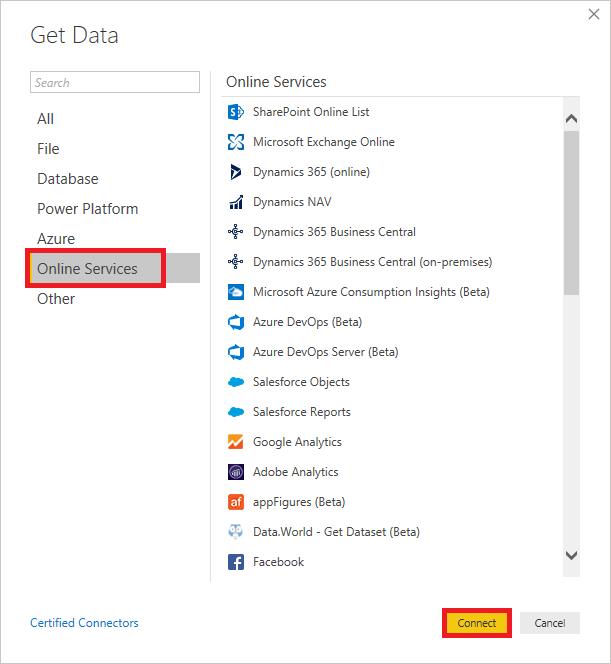Close the Get Data dialog
Screen dimensions: 611x664
pos(594,14)
